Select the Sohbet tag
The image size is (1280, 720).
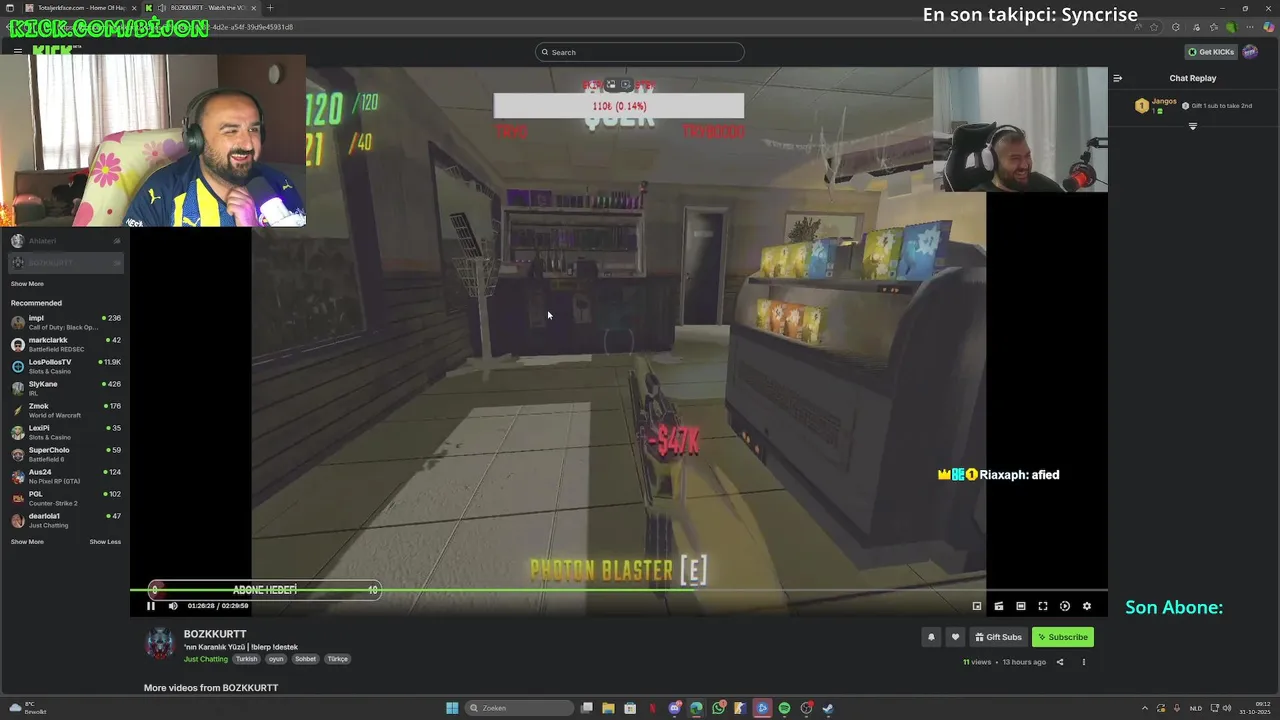click(x=305, y=659)
